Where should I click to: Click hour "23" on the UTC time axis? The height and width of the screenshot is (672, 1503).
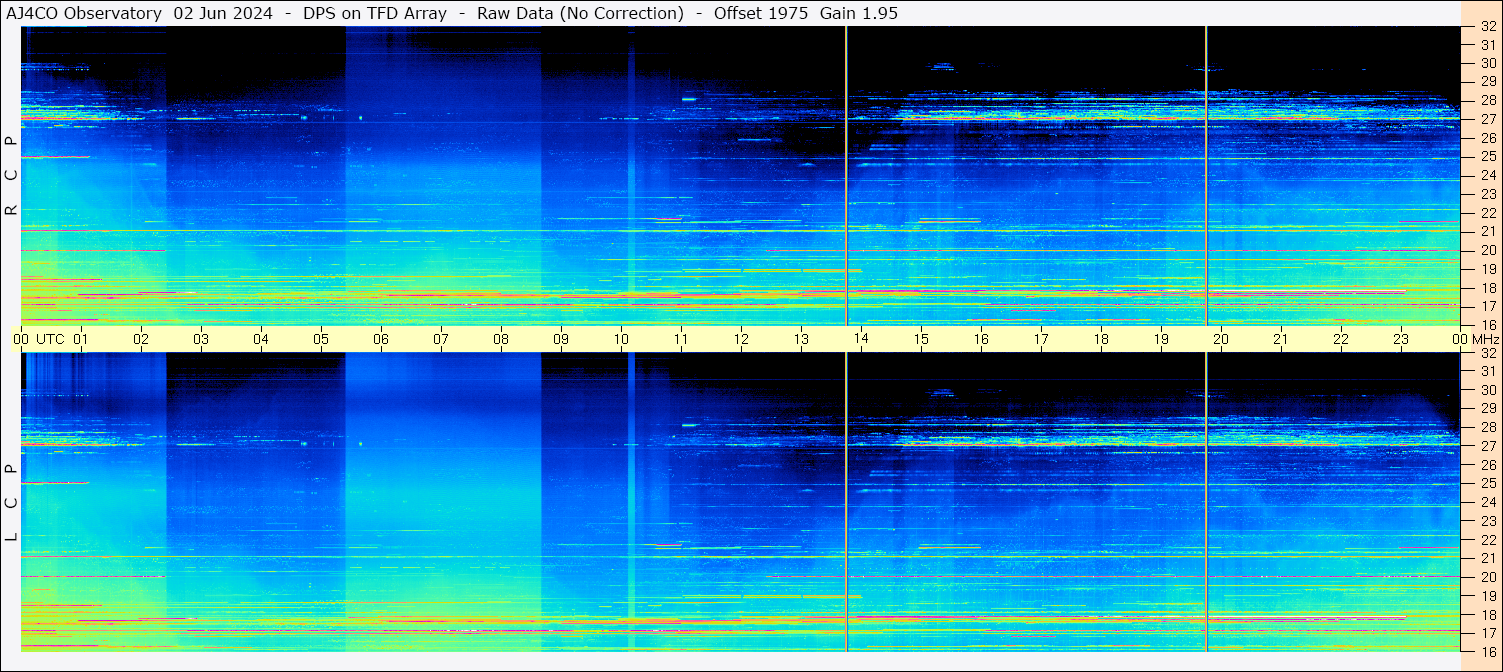1401,339
